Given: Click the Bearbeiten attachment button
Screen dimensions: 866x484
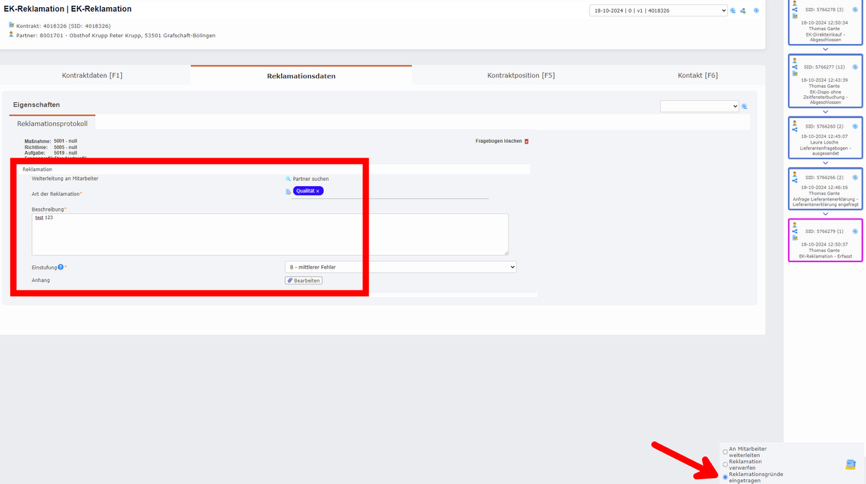Looking at the screenshot, I should [x=304, y=281].
